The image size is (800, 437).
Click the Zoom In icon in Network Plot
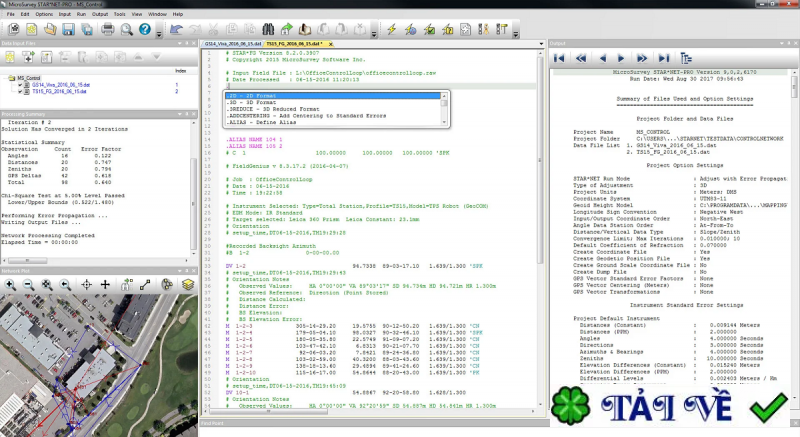pos(9,284)
